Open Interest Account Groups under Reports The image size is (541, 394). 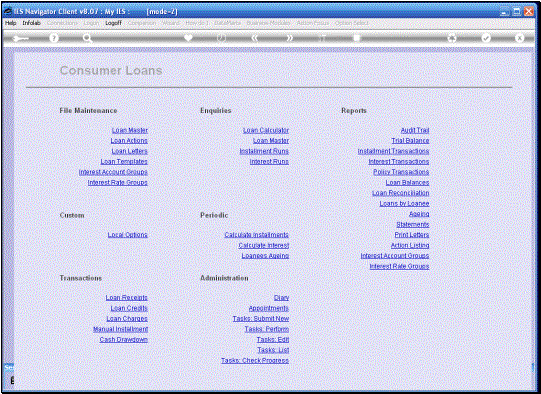point(395,256)
